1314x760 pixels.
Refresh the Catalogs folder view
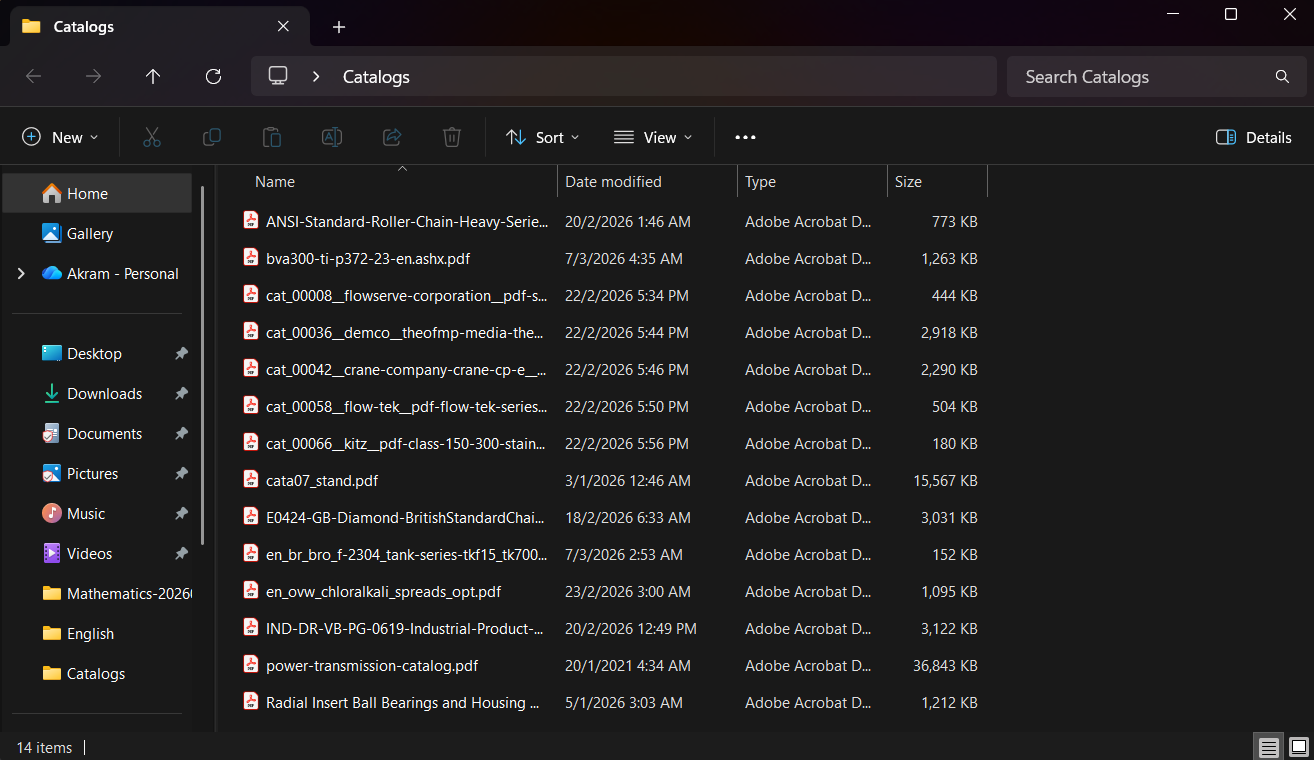[213, 76]
